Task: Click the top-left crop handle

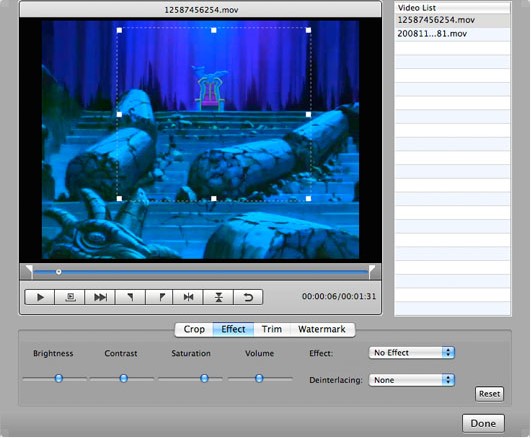Action: coord(119,30)
